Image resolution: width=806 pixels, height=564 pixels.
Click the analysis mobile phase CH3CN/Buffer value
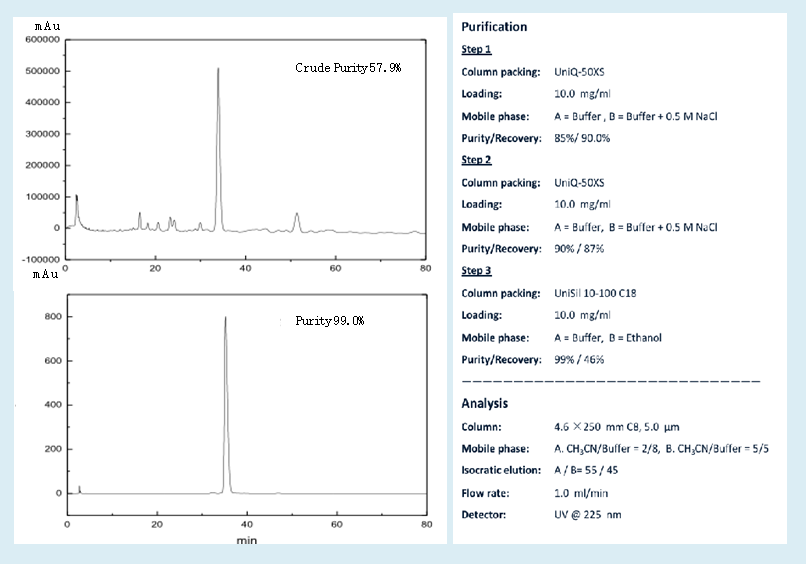coord(661,449)
